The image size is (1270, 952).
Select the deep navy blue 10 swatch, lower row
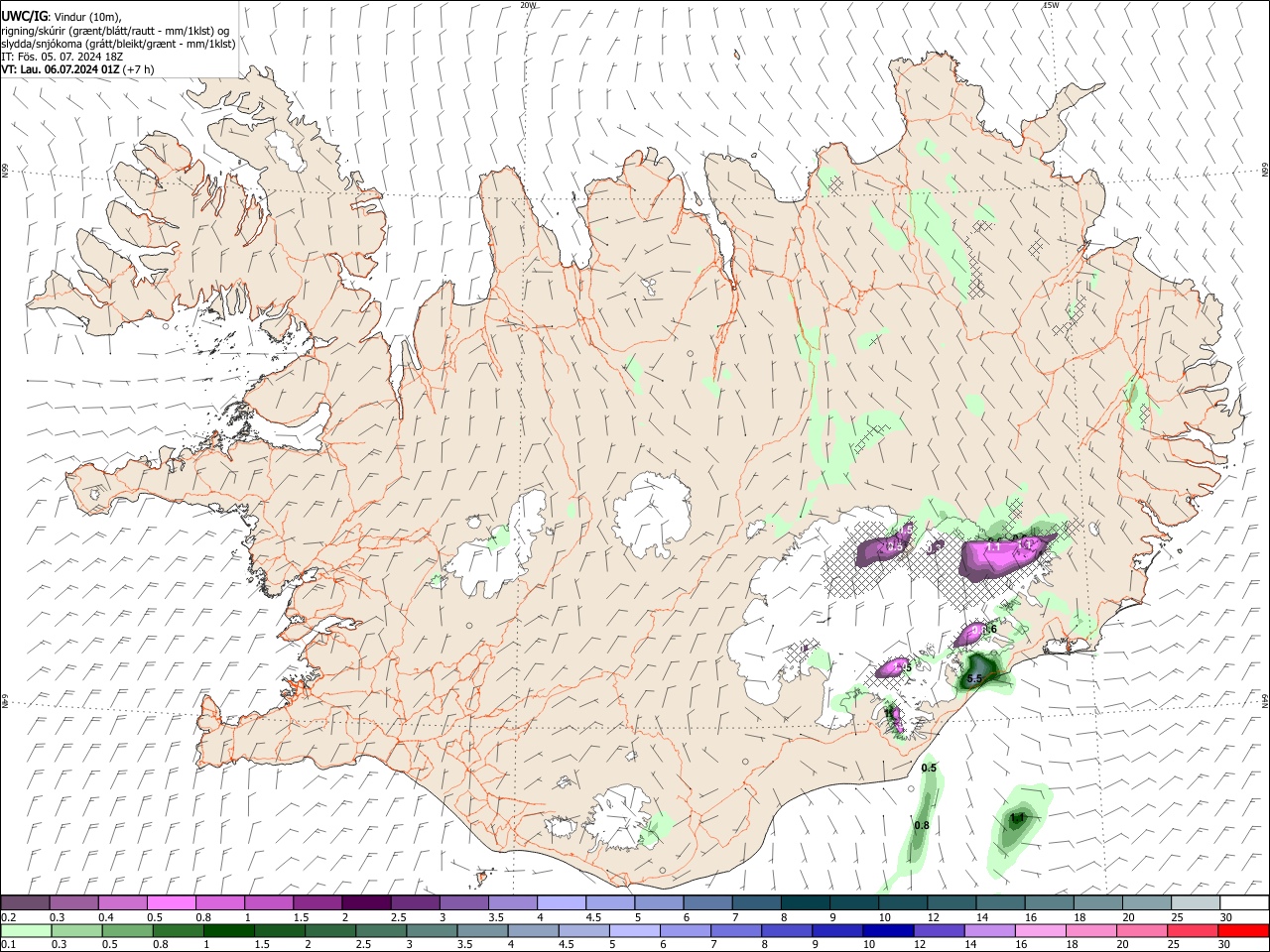[x=888, y=931]
